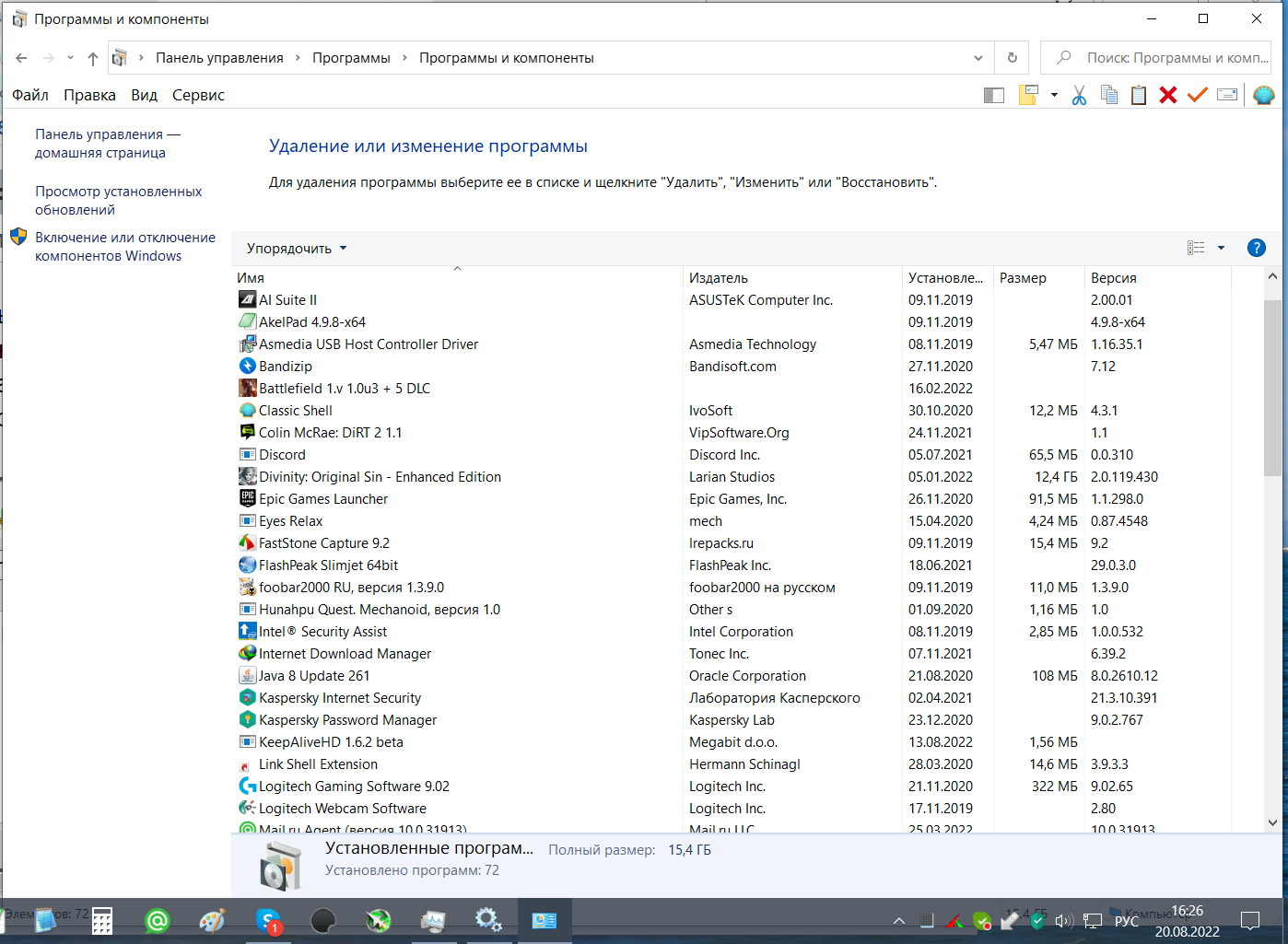Open Classic Shell settings shell icon

pos(1264,95)
